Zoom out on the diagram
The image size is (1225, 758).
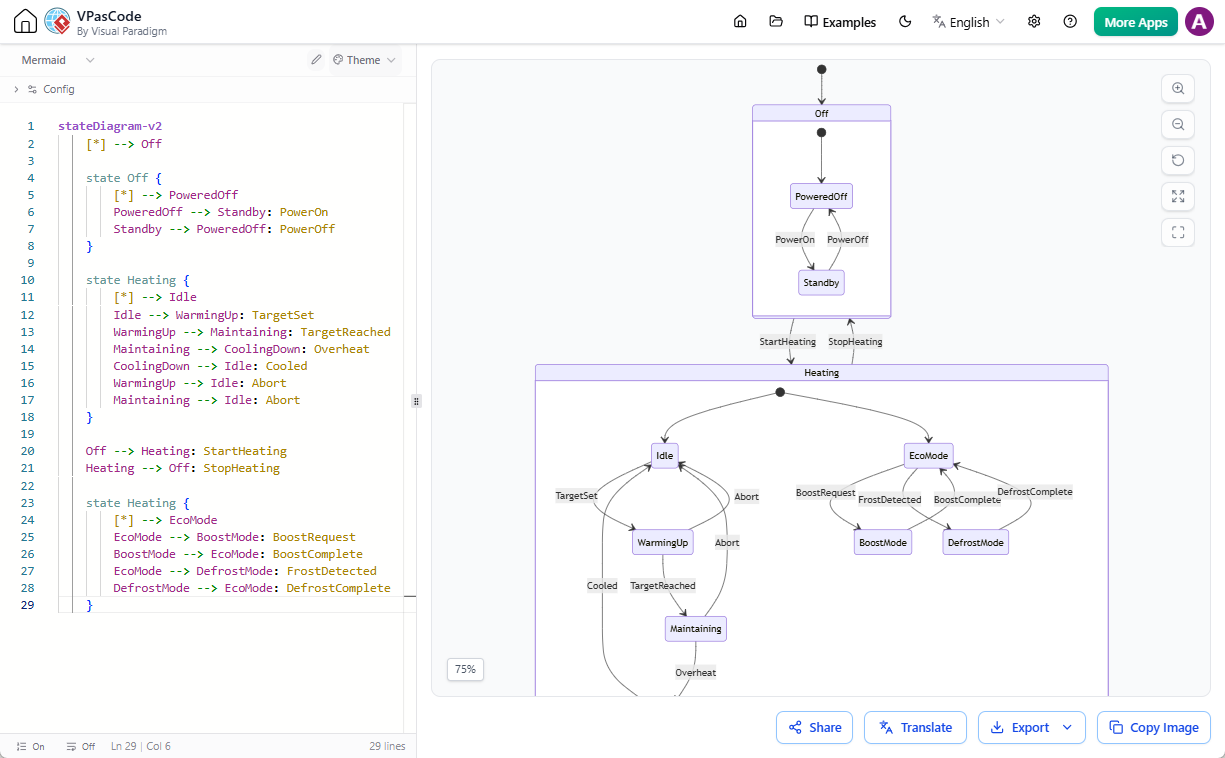[x=1178, y=124]
